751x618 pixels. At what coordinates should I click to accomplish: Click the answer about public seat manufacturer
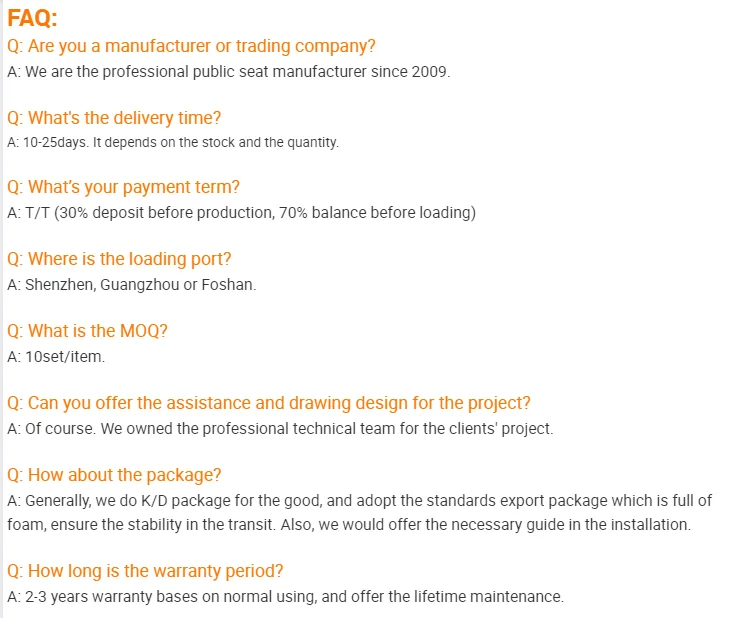[228, 72]
